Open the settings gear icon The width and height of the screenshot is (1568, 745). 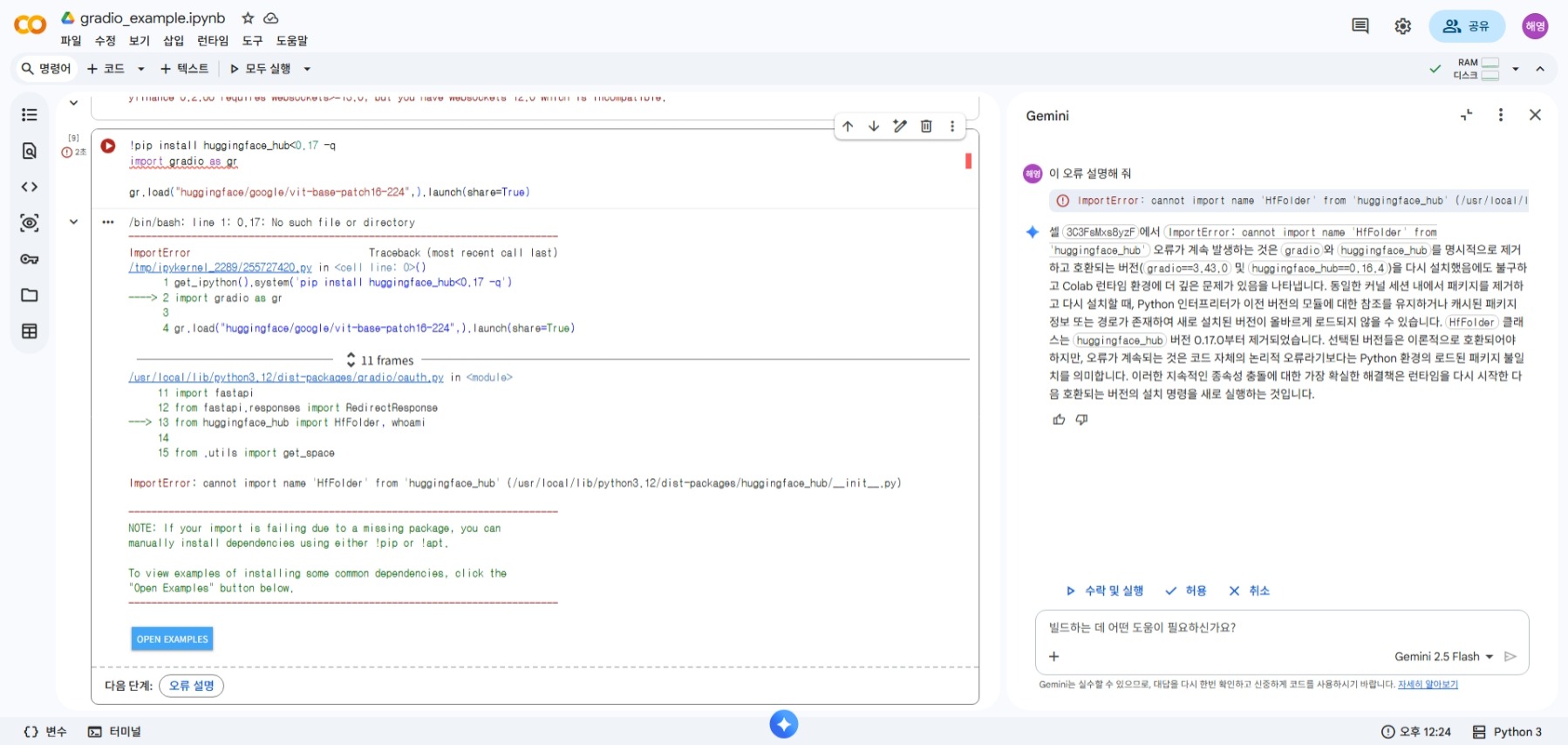click(x=1403, y=26)
